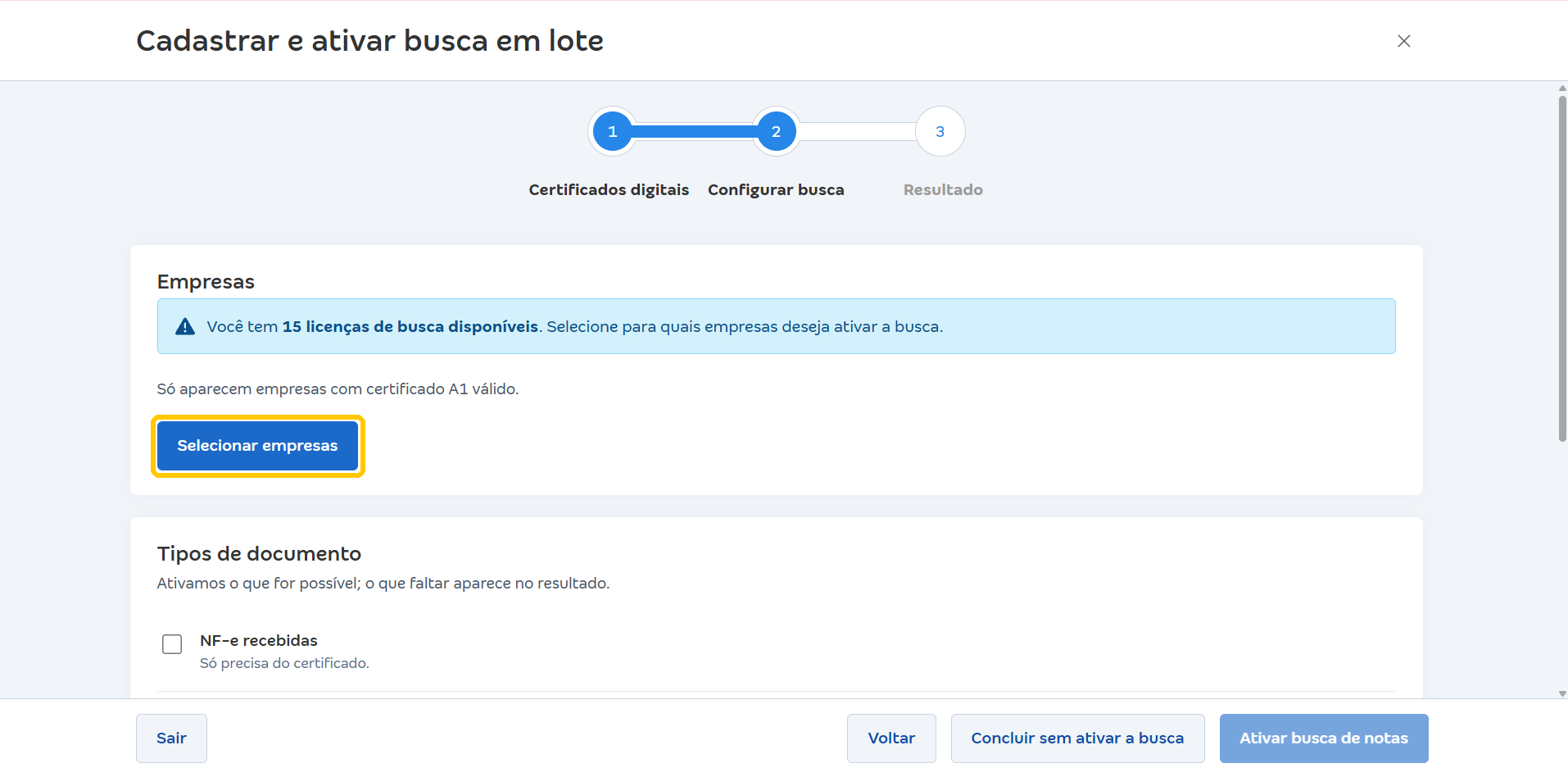Click the vertical scrollbar thumb
Image resolution: width=1568 pixels, height=777 pixels.
pyautogui.click(x=1562, y=269)
